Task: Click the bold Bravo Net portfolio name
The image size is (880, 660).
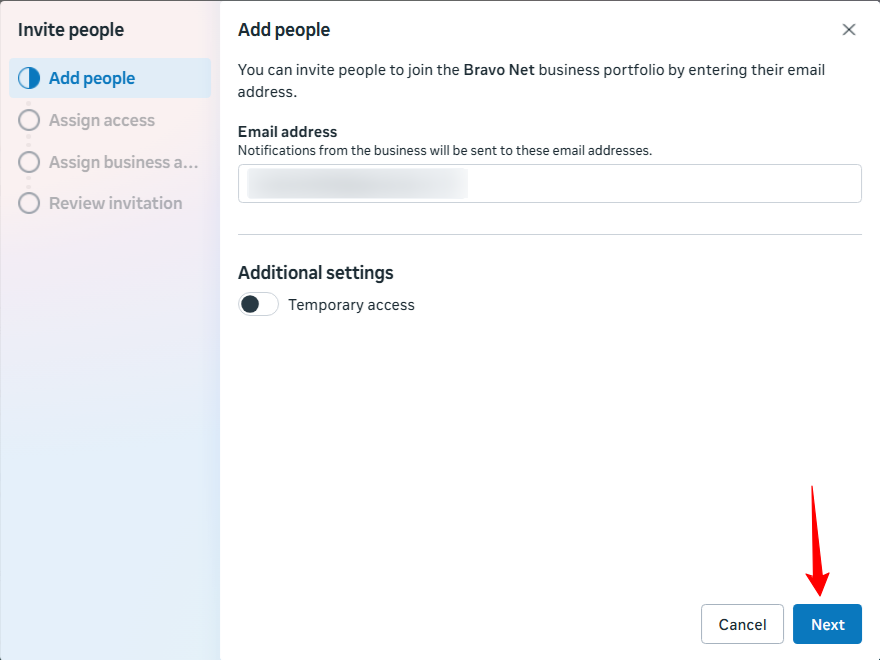Action: click(x=499, y=70)
